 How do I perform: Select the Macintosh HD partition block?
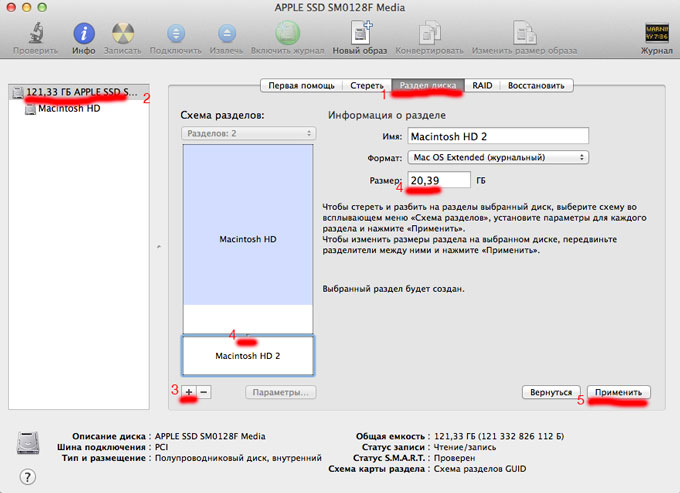pos(248,239)
